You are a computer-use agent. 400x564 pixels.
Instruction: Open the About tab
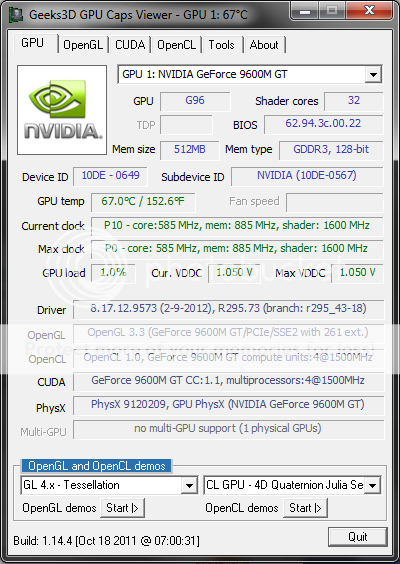point(264,45)
